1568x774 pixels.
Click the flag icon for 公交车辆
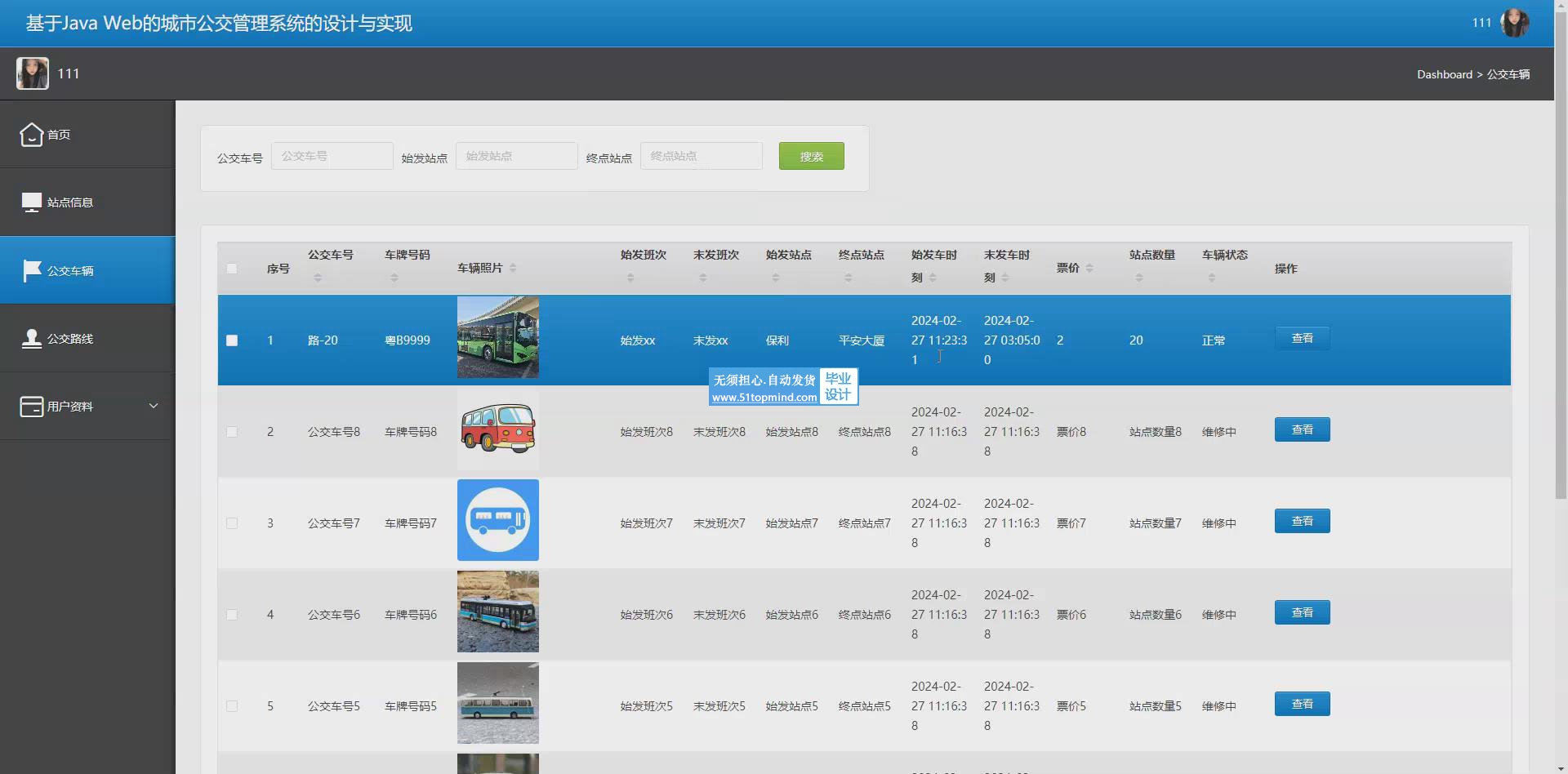click(x=31, y=270)
